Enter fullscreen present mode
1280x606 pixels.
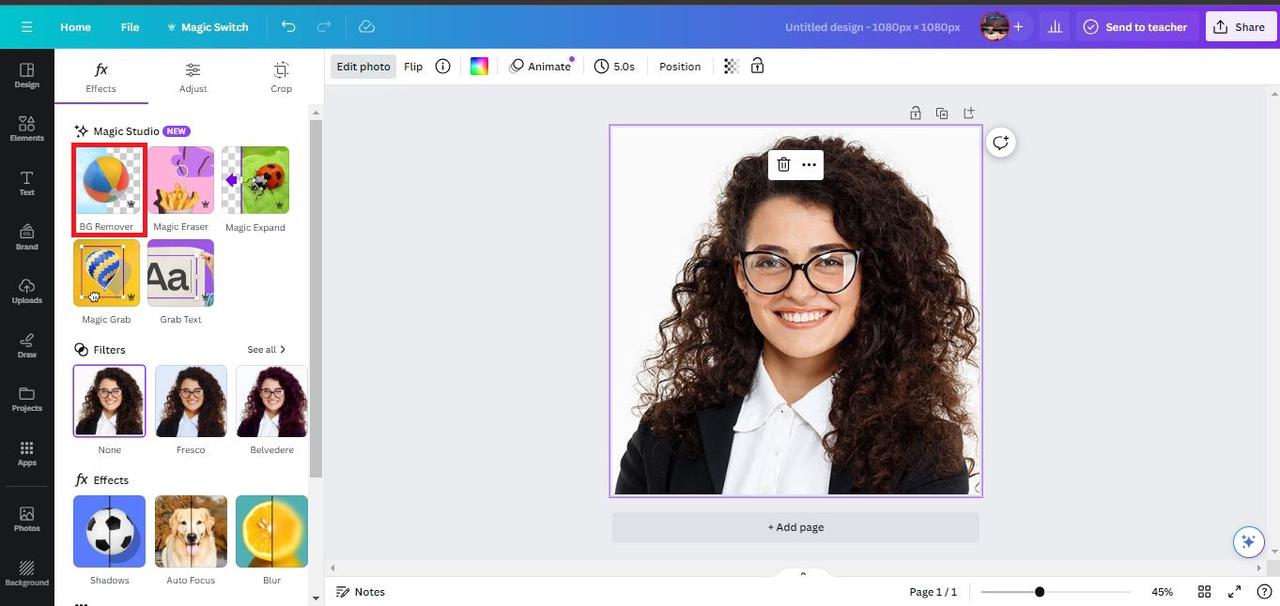tap(1235, 592)
